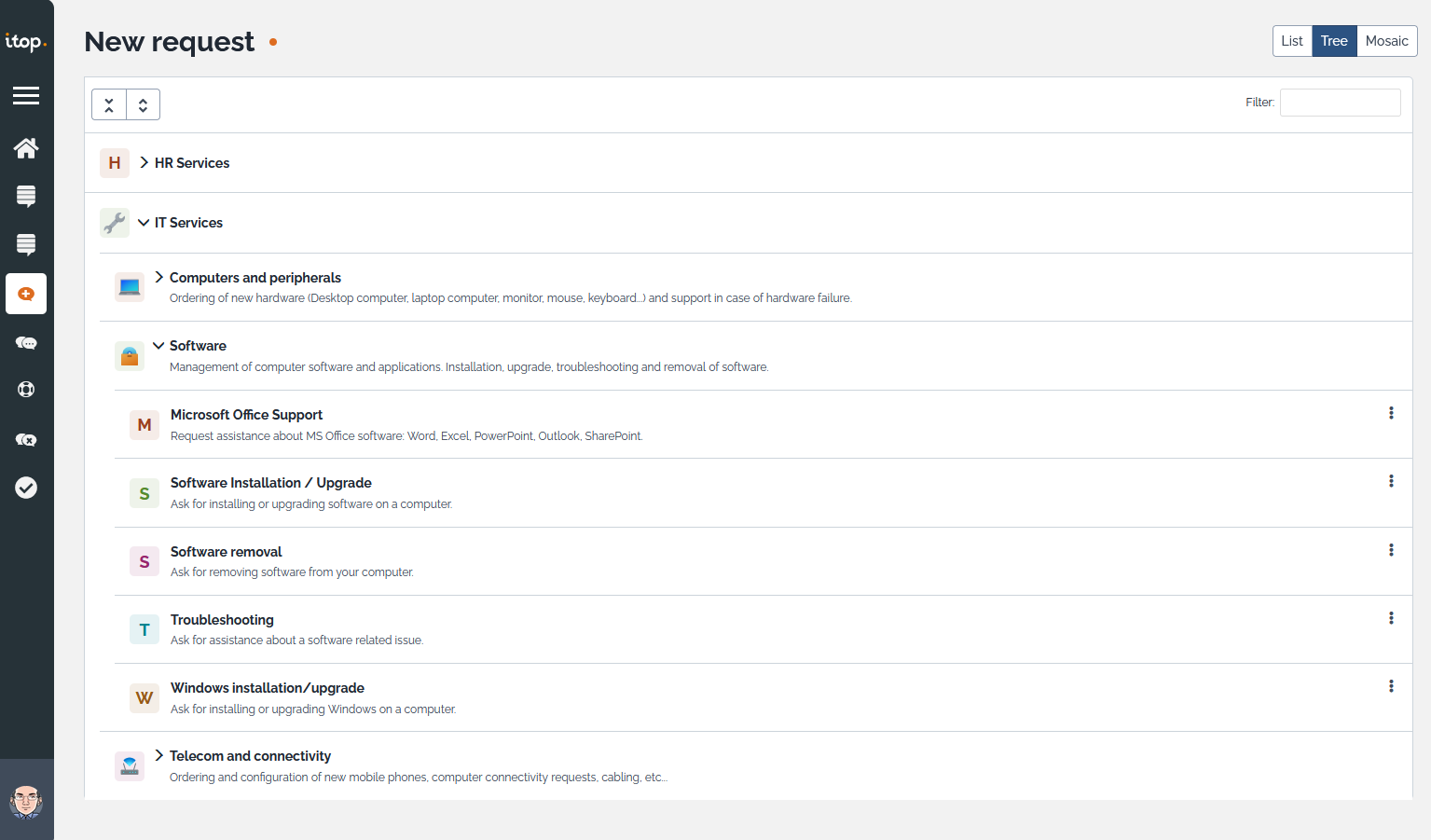Collapse the IT Services category
This screenshot has height=840, width=1431.
pos(144,223)
